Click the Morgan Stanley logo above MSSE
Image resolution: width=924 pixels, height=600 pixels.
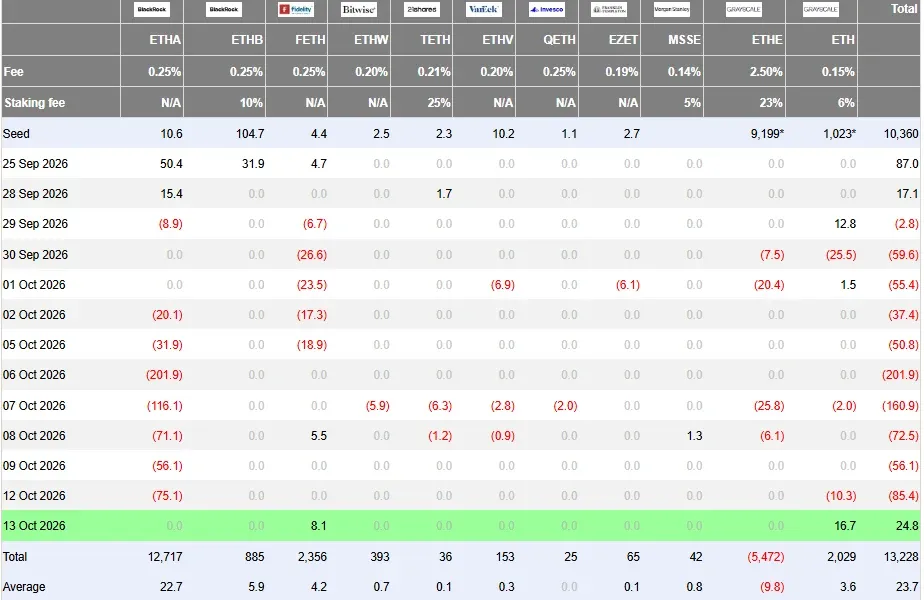672,9
